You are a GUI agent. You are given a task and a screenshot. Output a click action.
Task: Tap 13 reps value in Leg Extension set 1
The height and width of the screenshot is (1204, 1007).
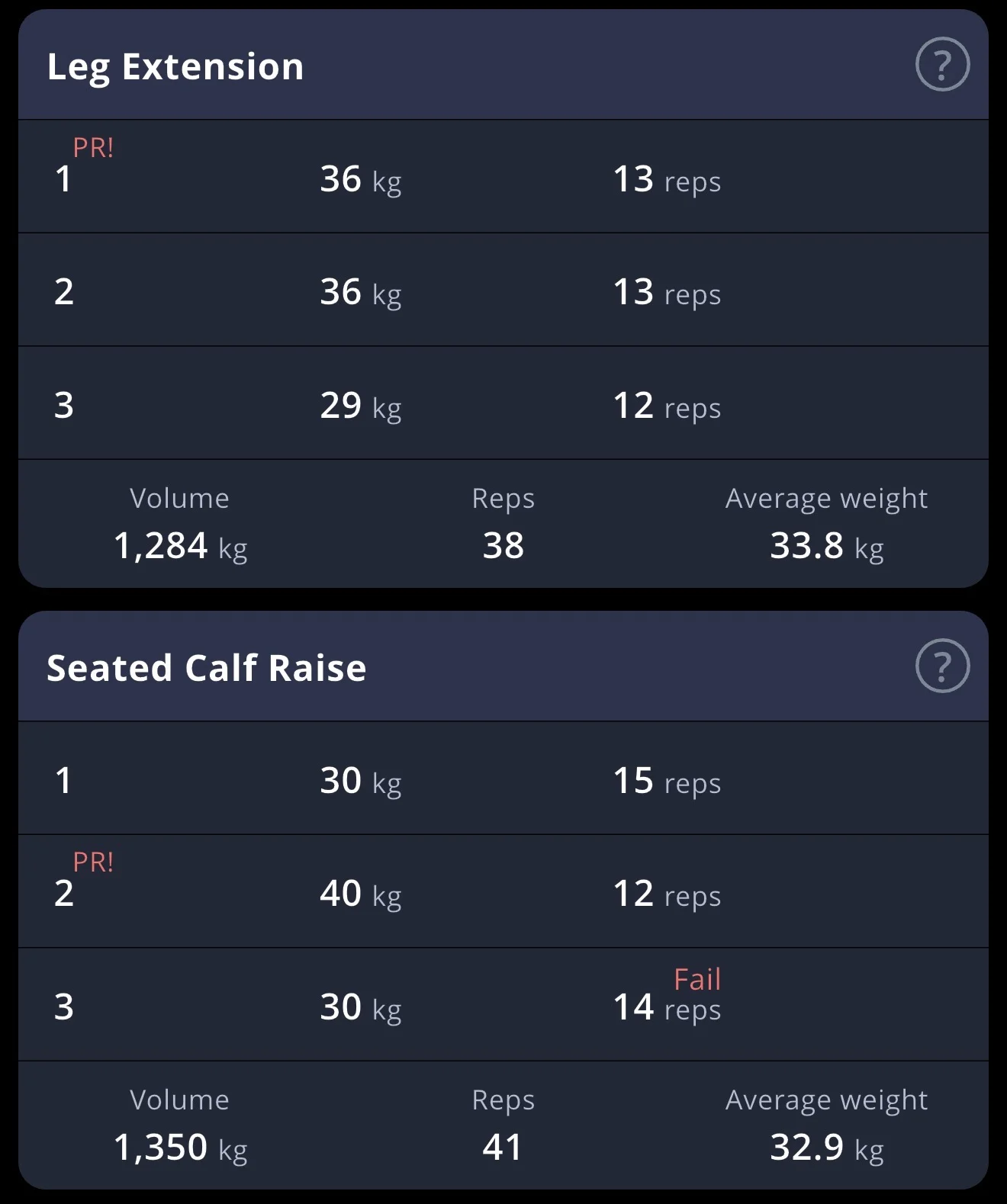pyautogui.click(x=667, y=180)
